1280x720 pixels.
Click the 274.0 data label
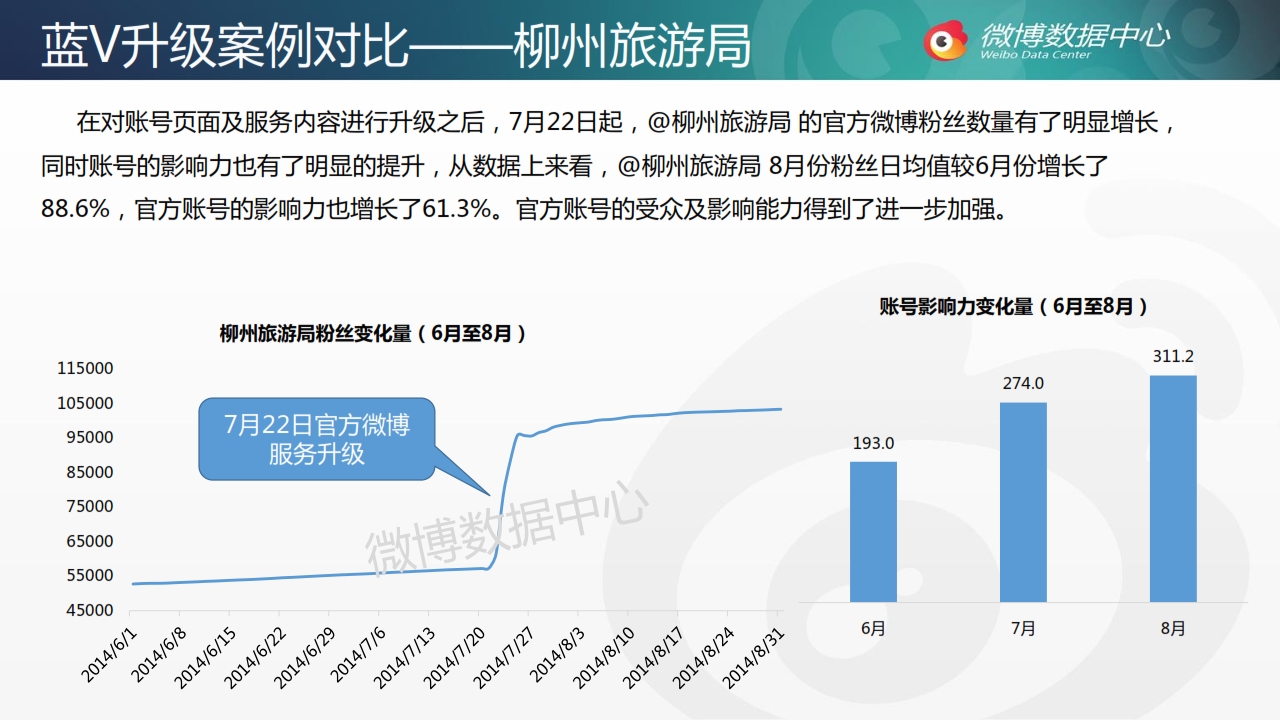[x=1023, y=383]
